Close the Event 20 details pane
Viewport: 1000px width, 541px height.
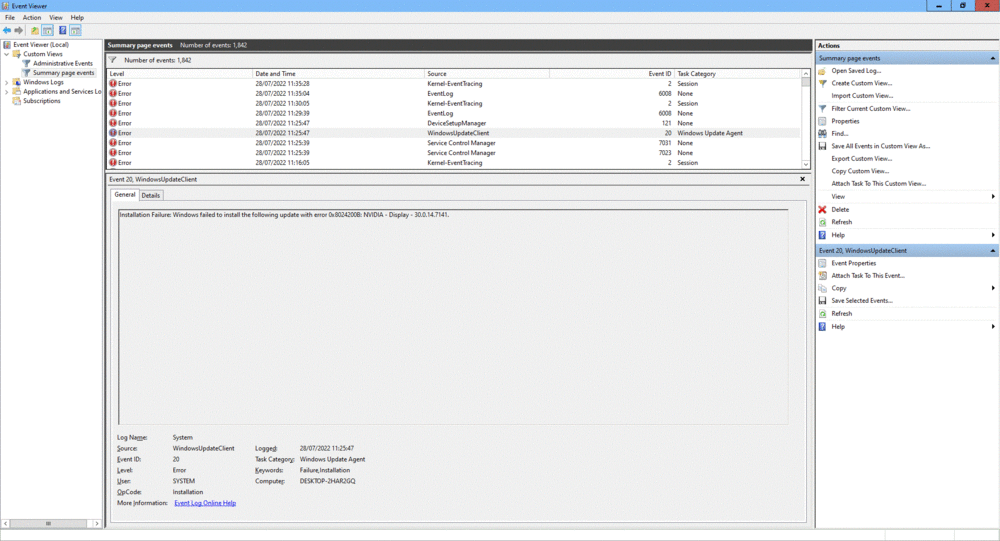802,179
